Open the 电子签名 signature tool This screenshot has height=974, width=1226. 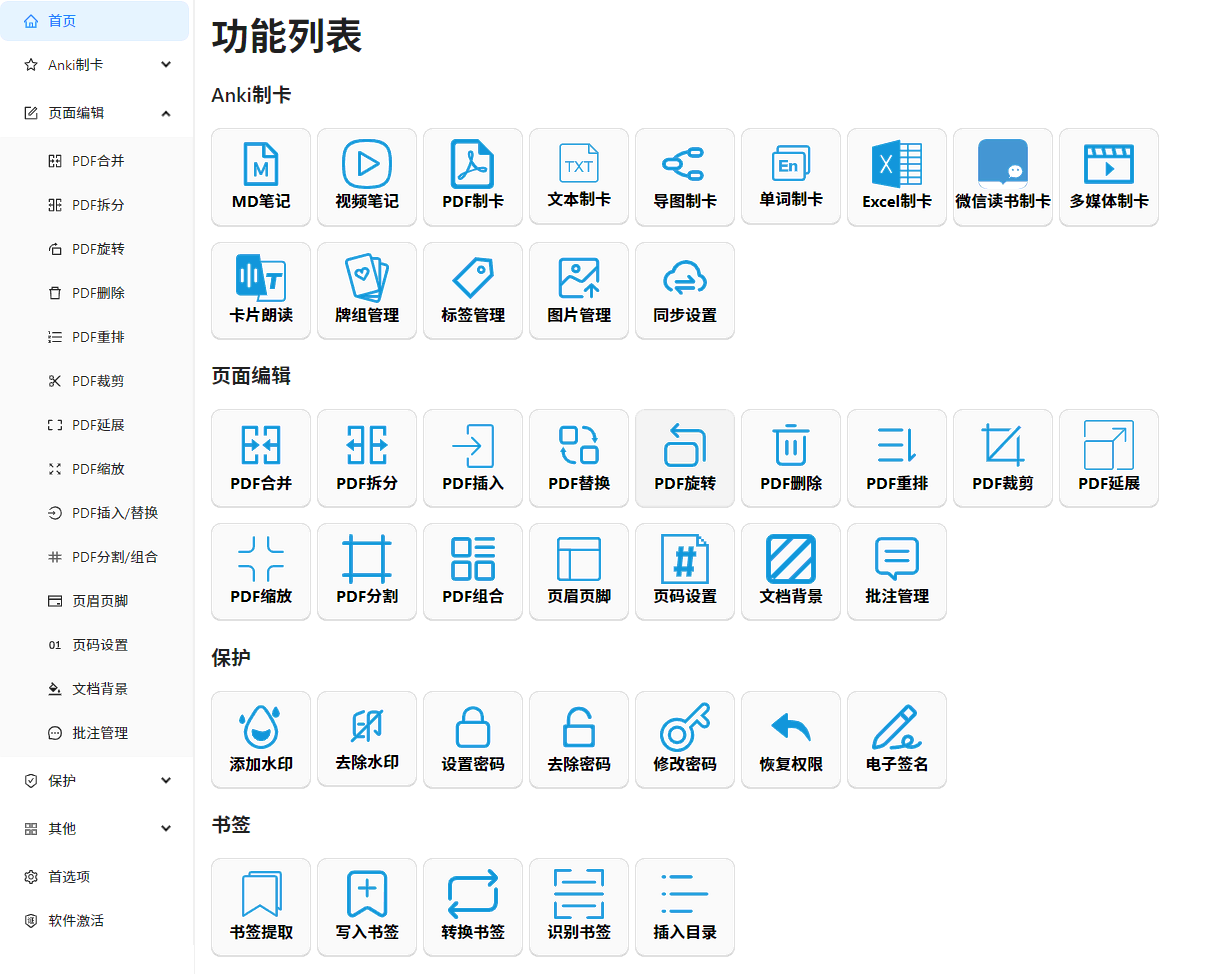click(897, 739)
